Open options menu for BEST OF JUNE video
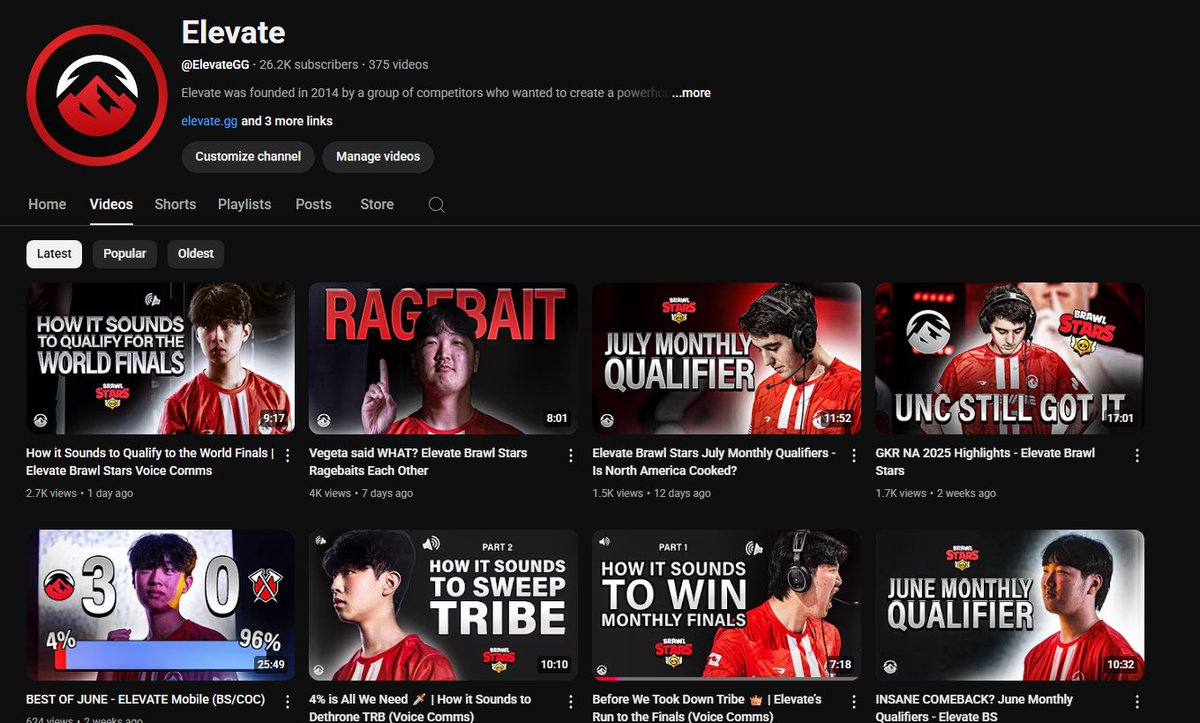The width and height of the screenshot is (1200, 723). [x=288, y=702]
